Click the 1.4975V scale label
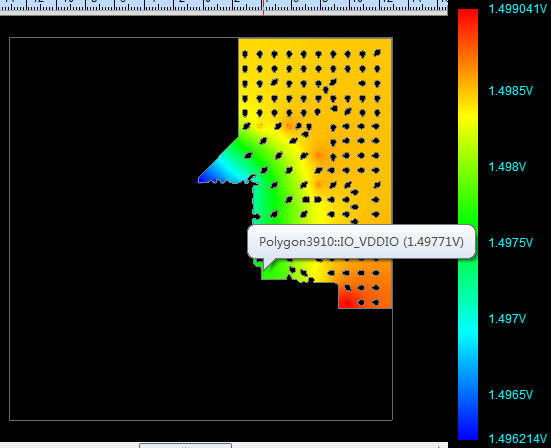The height and width of the screenshot is (448, 551). pyautogui.click(x=511, y=242)
